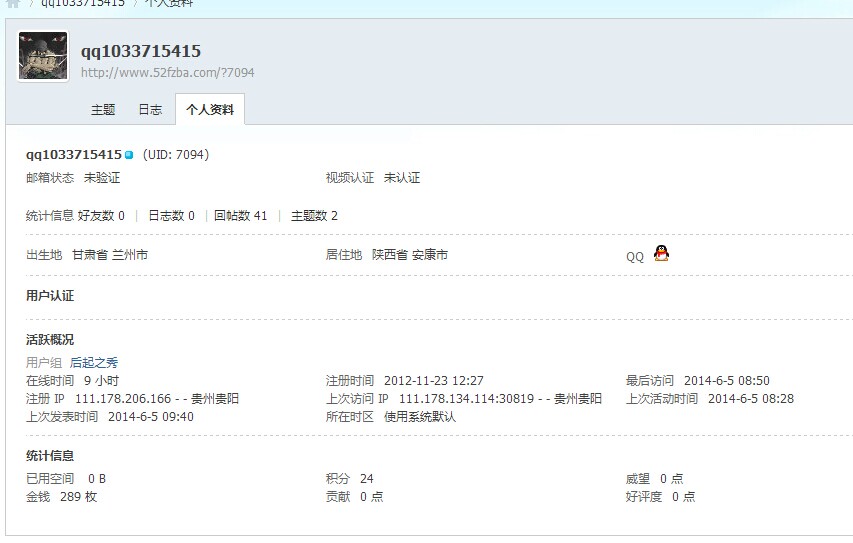Click last visit time 2014-6-5 08:50
This screenshot has width=853, height=543.
pyautogui.click(x=727, y=381)
